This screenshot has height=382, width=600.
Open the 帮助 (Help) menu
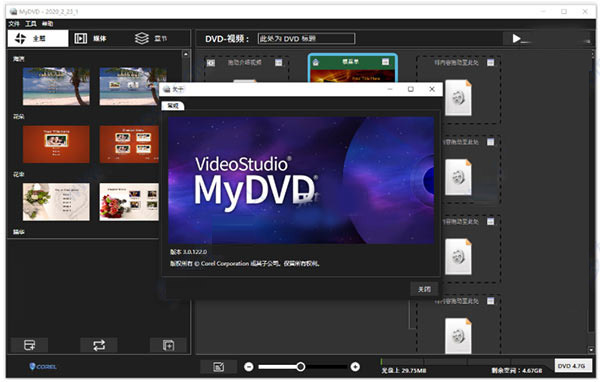coord(47,24)
